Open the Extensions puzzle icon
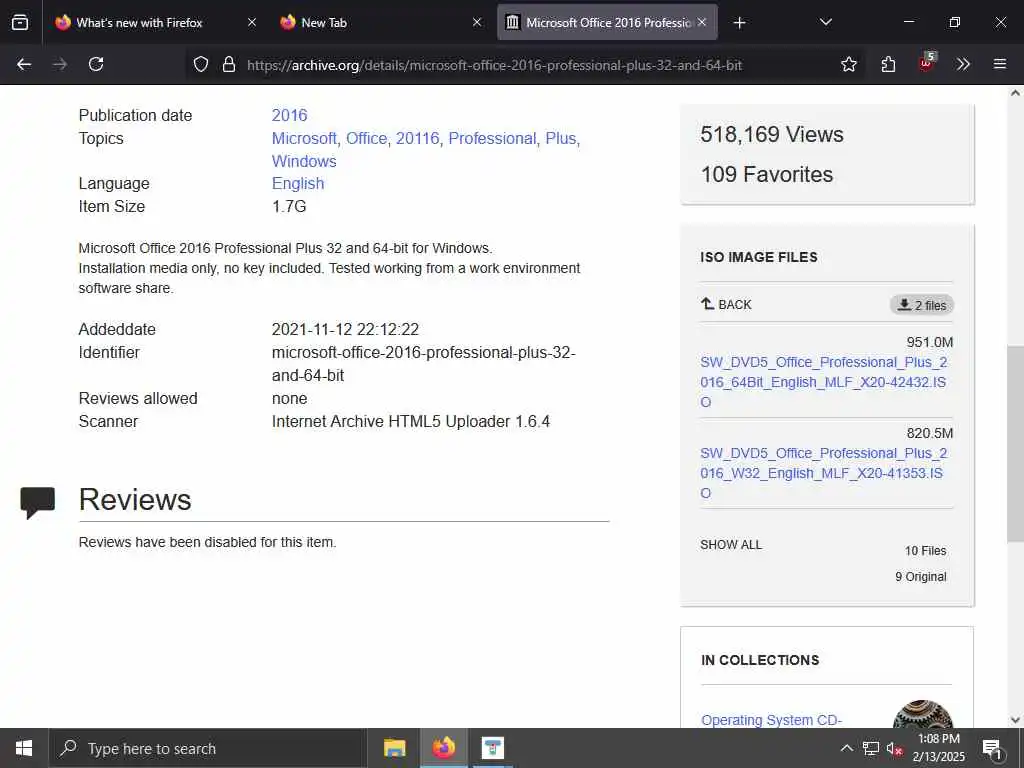The image size is (1024, 768). (x=888, y=64)
